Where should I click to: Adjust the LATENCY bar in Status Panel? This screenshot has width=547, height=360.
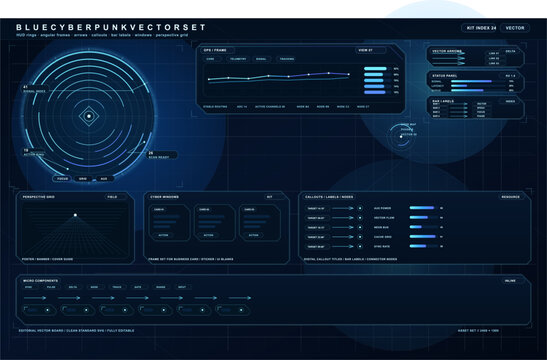(x=478, y=86)
